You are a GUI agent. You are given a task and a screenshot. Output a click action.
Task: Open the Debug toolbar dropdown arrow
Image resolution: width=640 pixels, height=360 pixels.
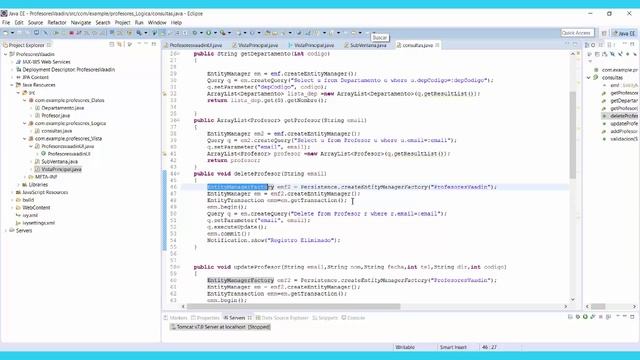pyautogui.click(x=201, y=33)
